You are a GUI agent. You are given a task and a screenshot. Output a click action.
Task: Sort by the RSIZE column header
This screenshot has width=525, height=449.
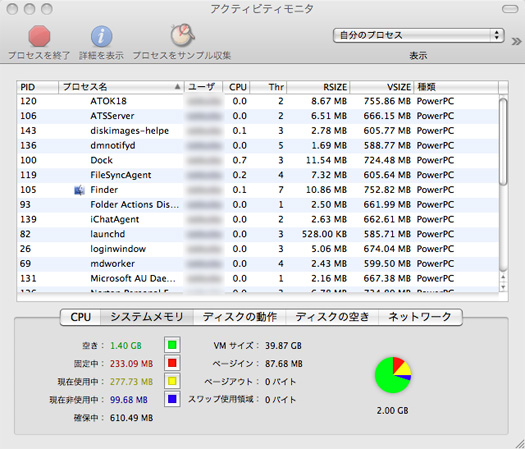(318, 87)
